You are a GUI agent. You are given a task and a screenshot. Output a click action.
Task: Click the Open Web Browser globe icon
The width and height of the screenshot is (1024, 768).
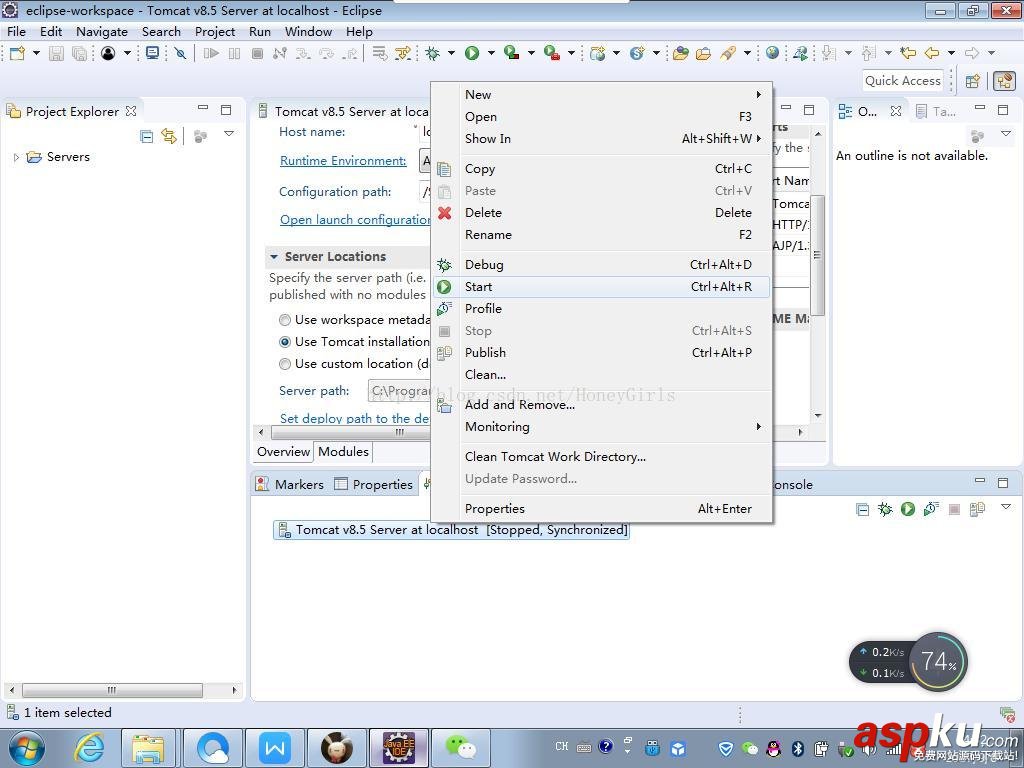coord(772,53)
